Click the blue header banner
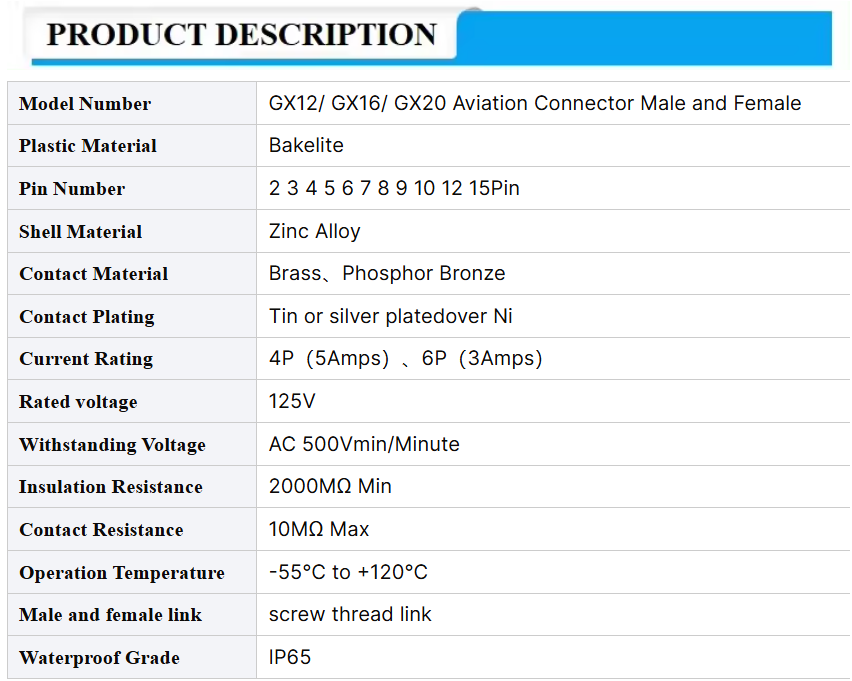852x681 pixels. [644, 37]
